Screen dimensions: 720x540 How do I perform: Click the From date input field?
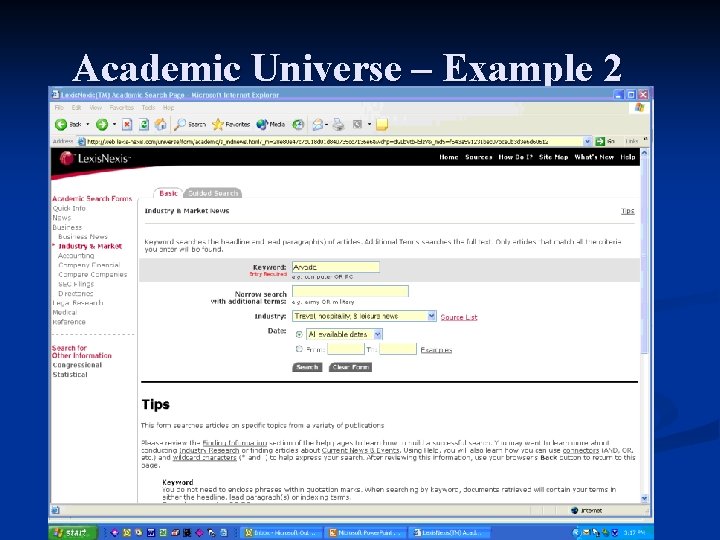(x=345, y=349)
